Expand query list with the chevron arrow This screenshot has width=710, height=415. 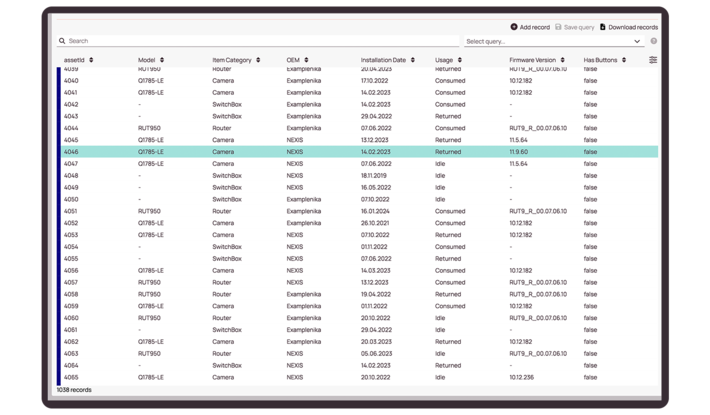pos(637,41)
